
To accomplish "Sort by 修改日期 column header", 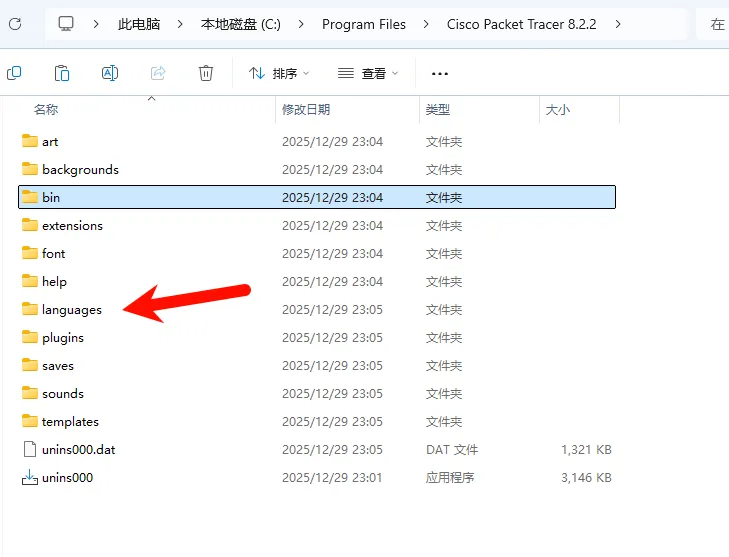I will (x=306, y=110).
